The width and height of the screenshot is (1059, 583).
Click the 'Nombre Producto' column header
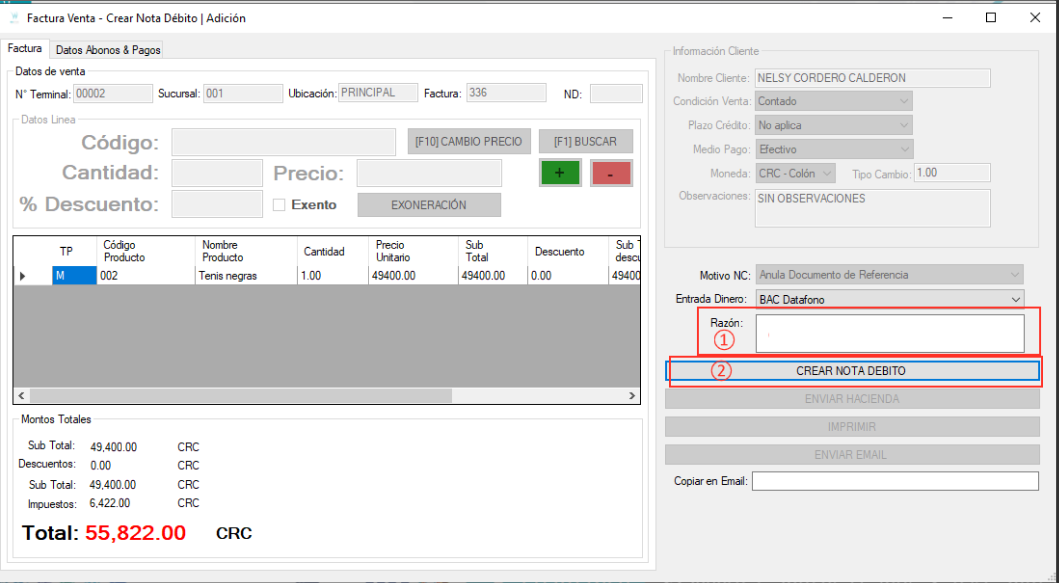click(x=246, y=251)
